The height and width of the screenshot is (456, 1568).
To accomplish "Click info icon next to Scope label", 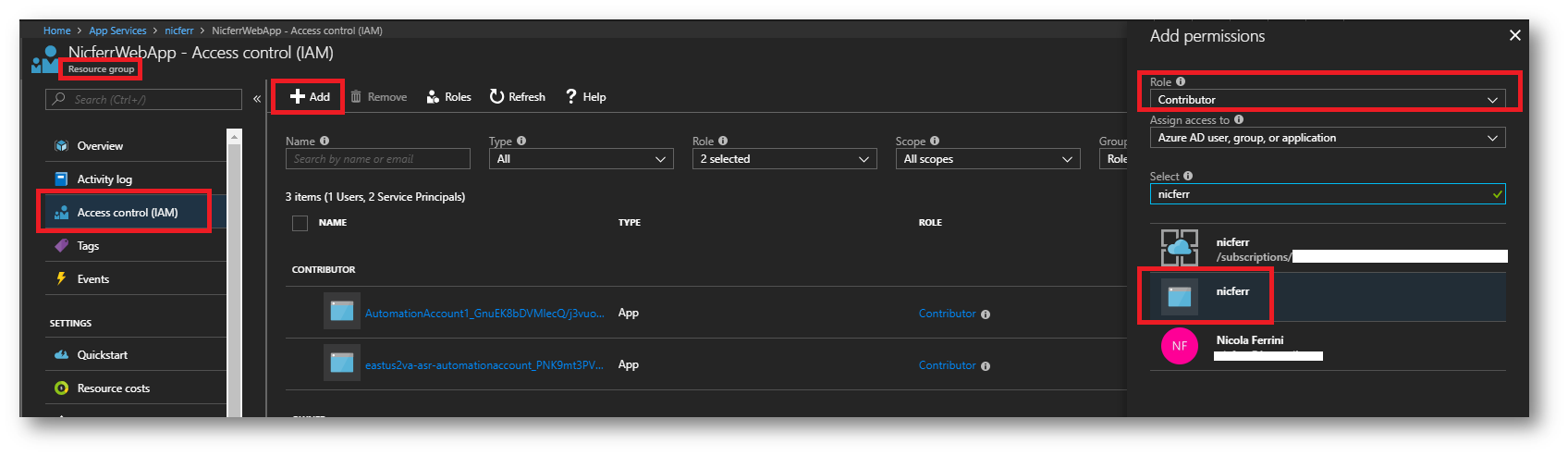I will click(935, 141).
